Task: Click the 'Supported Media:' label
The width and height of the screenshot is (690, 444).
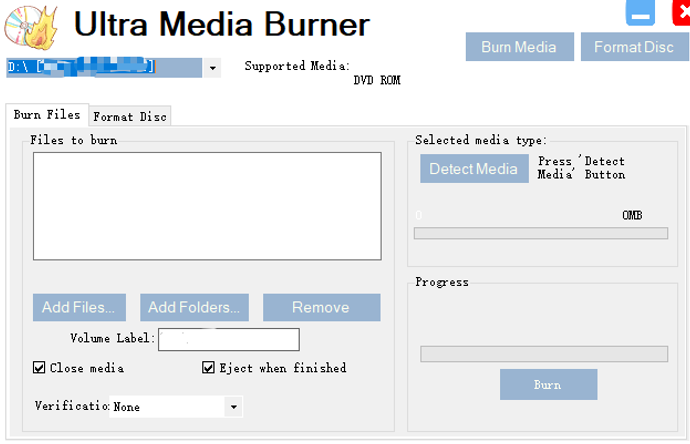Action: pyautogui.click(x=297, y=66)
